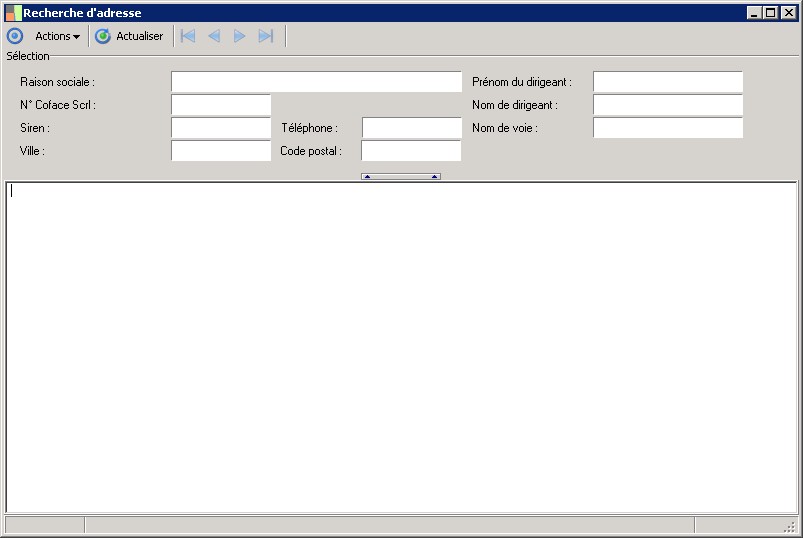Click the Raison sociale input field
This screenshot has height=538, width=803.
[x=316, y=82]
